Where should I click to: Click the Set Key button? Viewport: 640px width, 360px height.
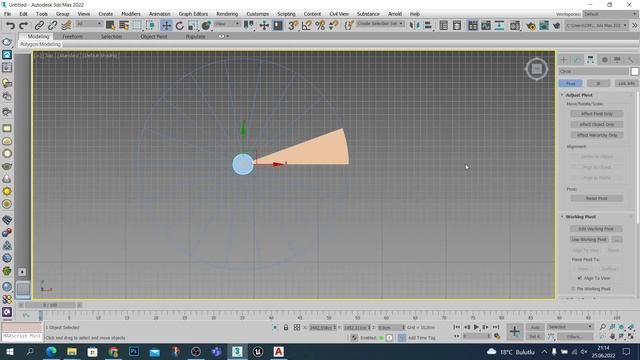coord(535,336)
